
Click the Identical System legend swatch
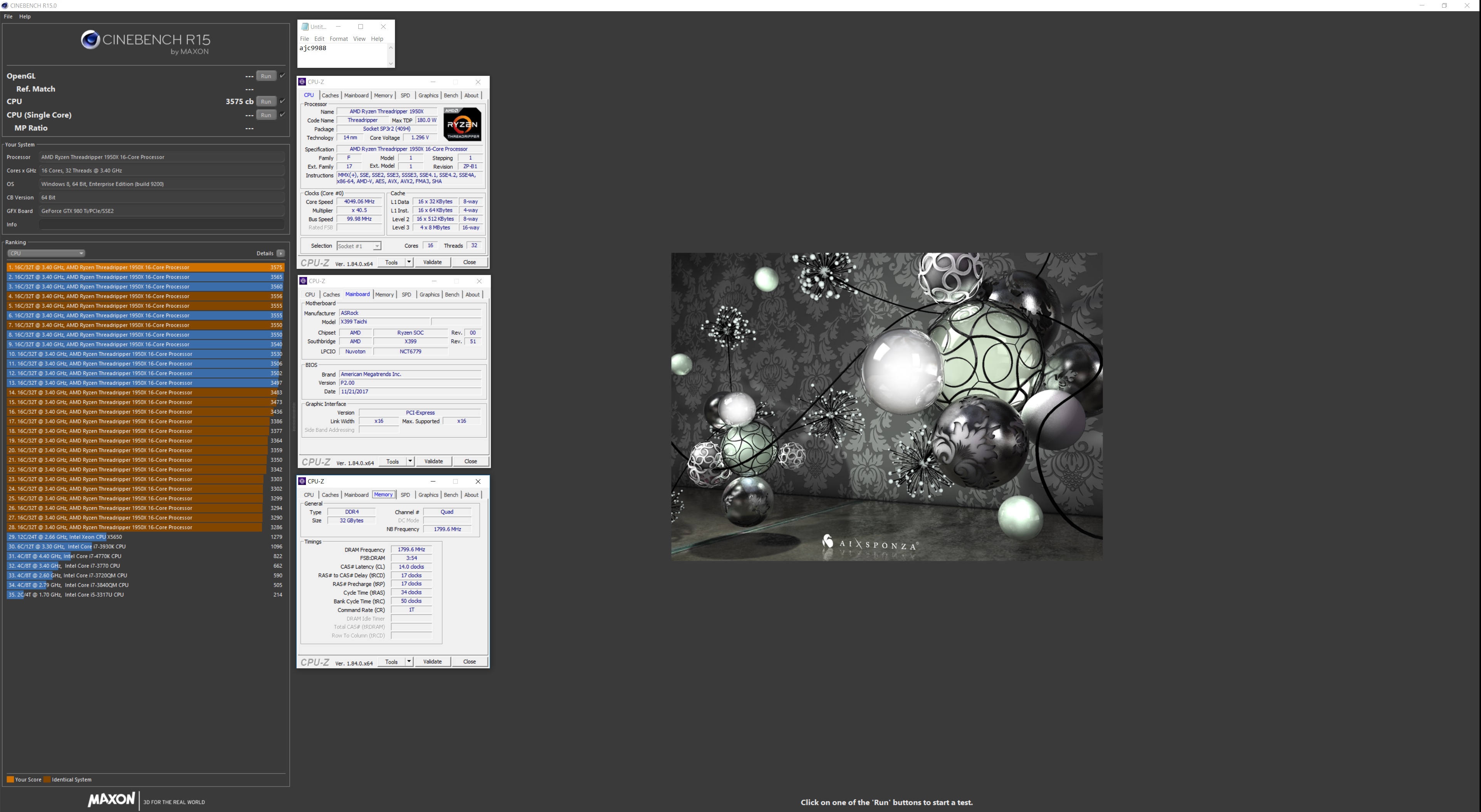tap(47, 780)
